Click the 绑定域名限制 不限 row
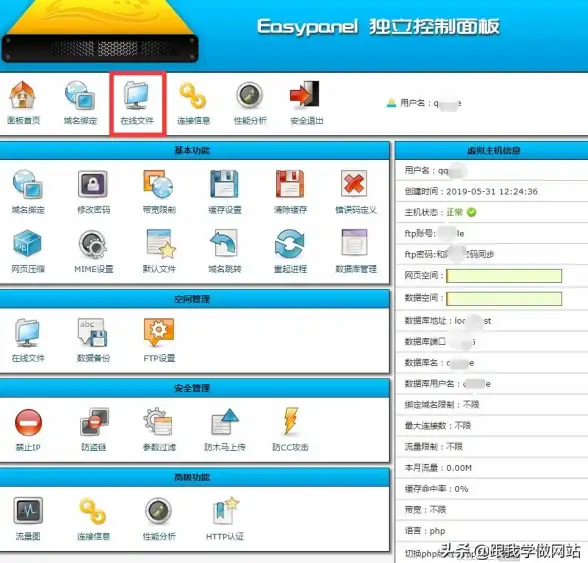588x563 pixels. (x=492, y=405)
